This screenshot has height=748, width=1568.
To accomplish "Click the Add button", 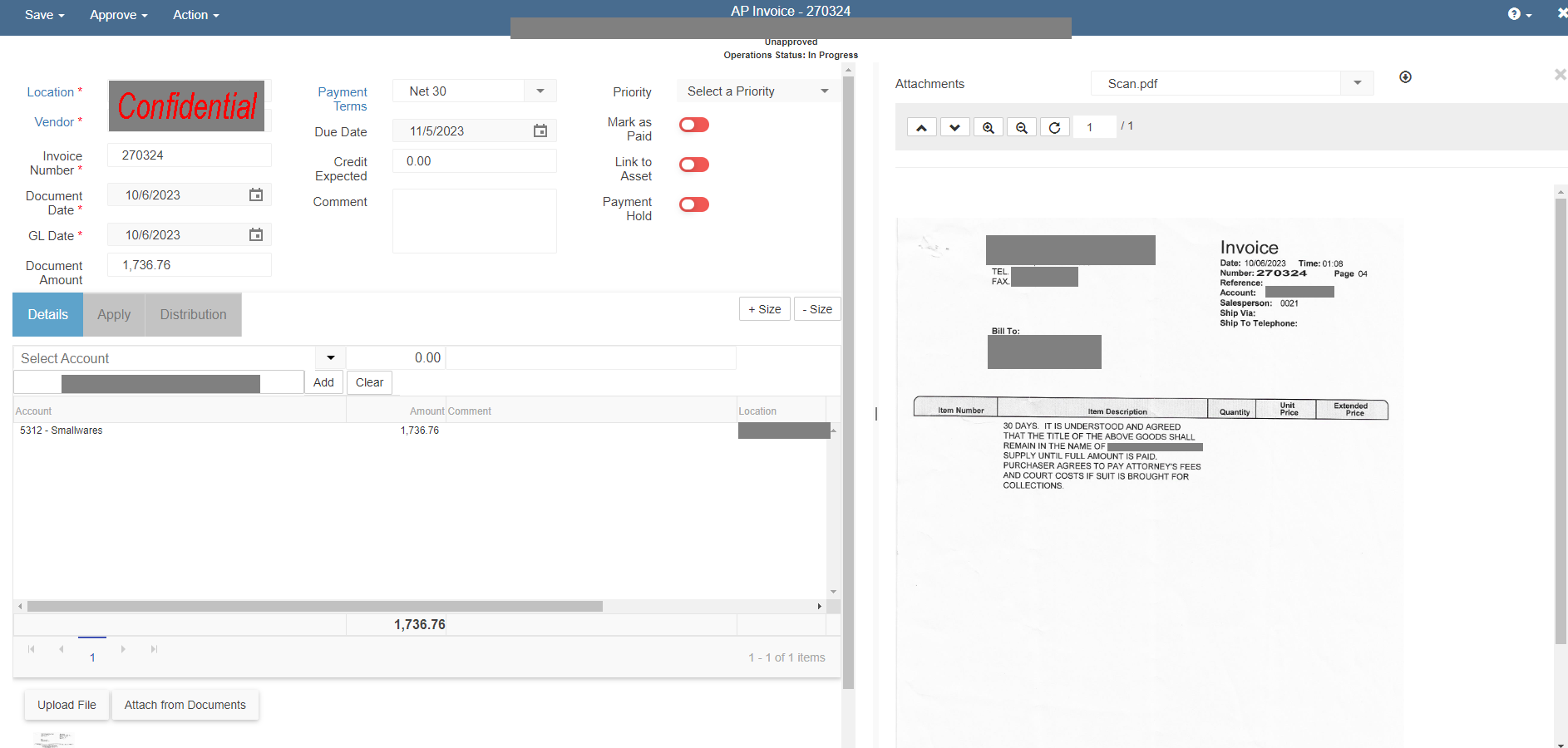I will tap(323, 382).
